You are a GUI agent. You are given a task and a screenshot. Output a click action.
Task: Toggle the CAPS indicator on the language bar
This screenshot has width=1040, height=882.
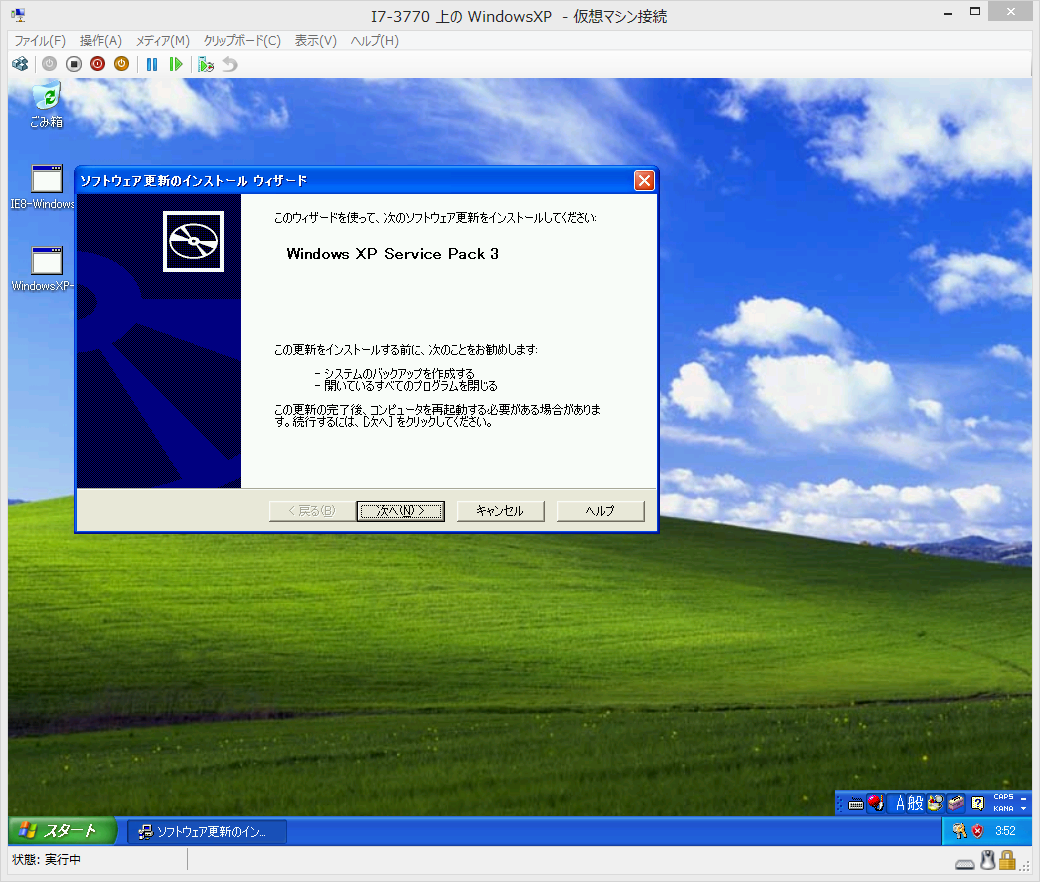click(x=1003, y=797)
